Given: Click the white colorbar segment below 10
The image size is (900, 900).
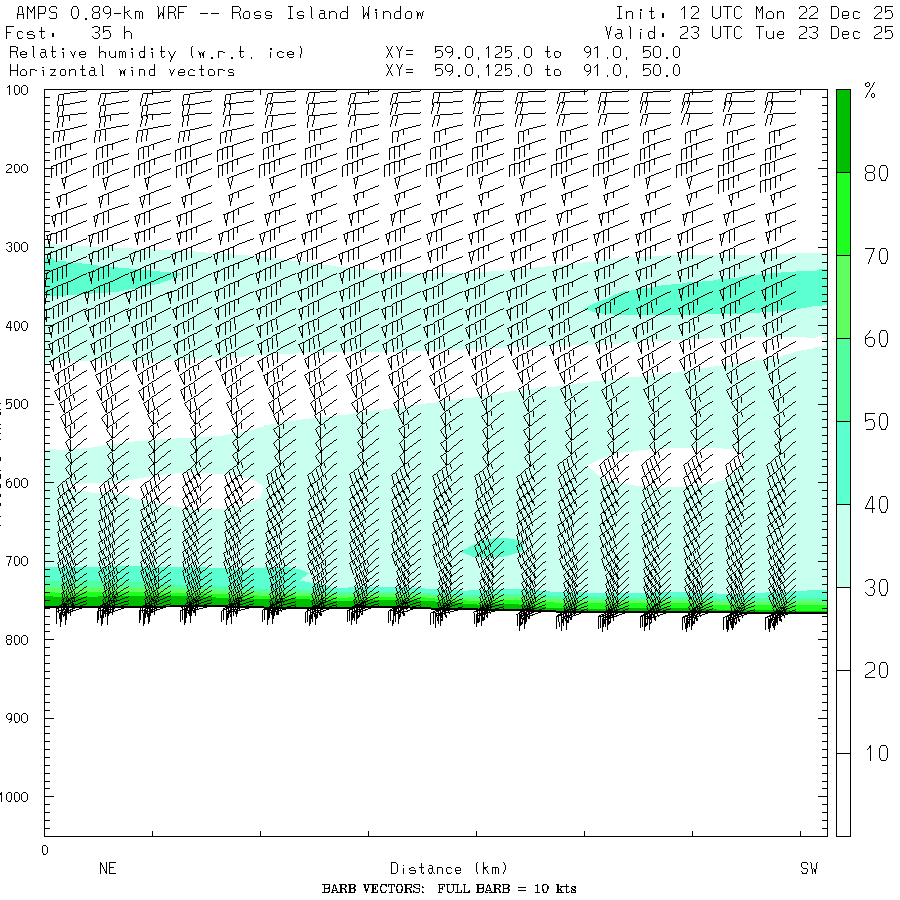Looking at the screenshot, I should click(x=843, y=795).
